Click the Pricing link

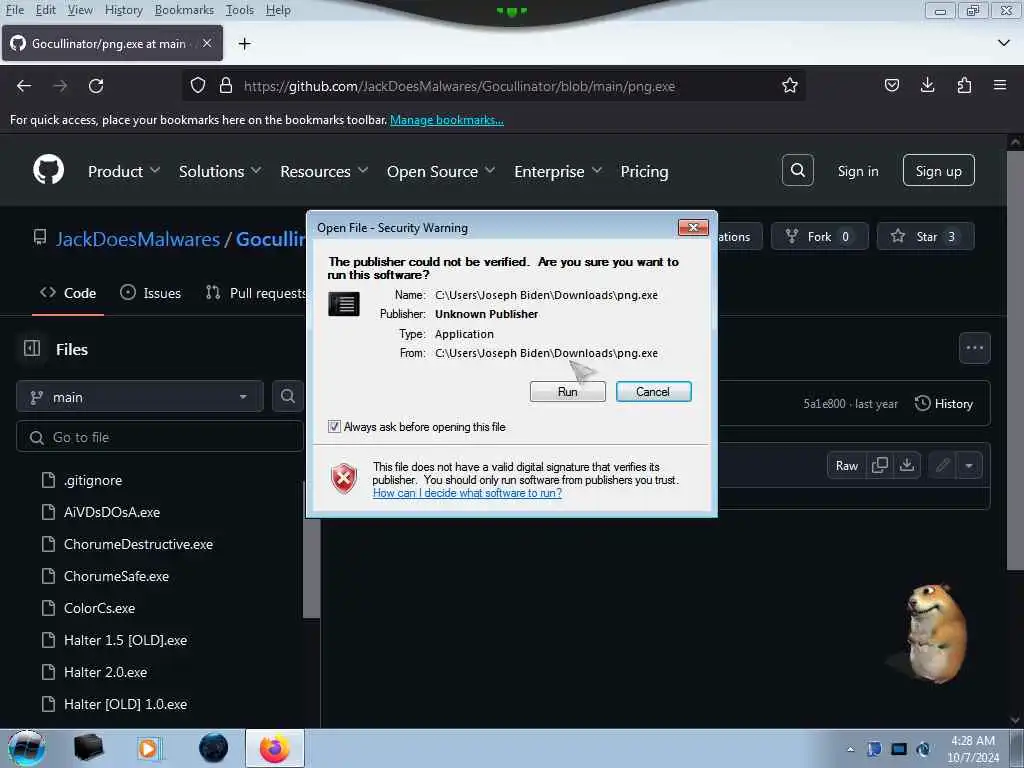[644, 171]
